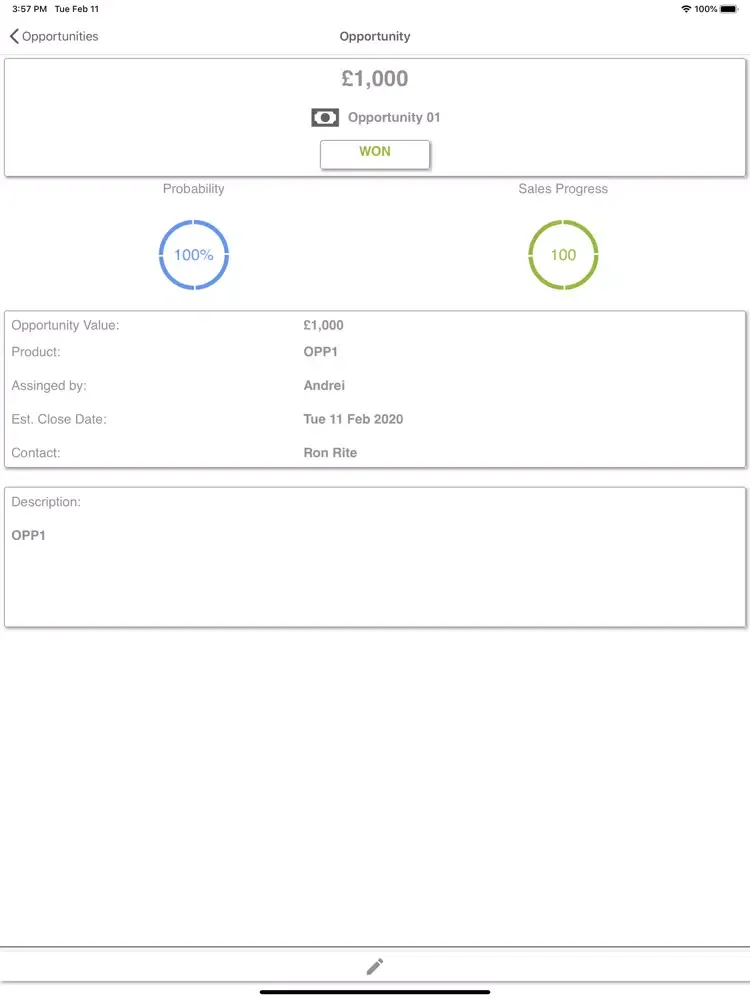The image size is (750, 1000).
Task: Tap the £1,000 header amount
Action: pyautogui.click(x=375, y=78)
